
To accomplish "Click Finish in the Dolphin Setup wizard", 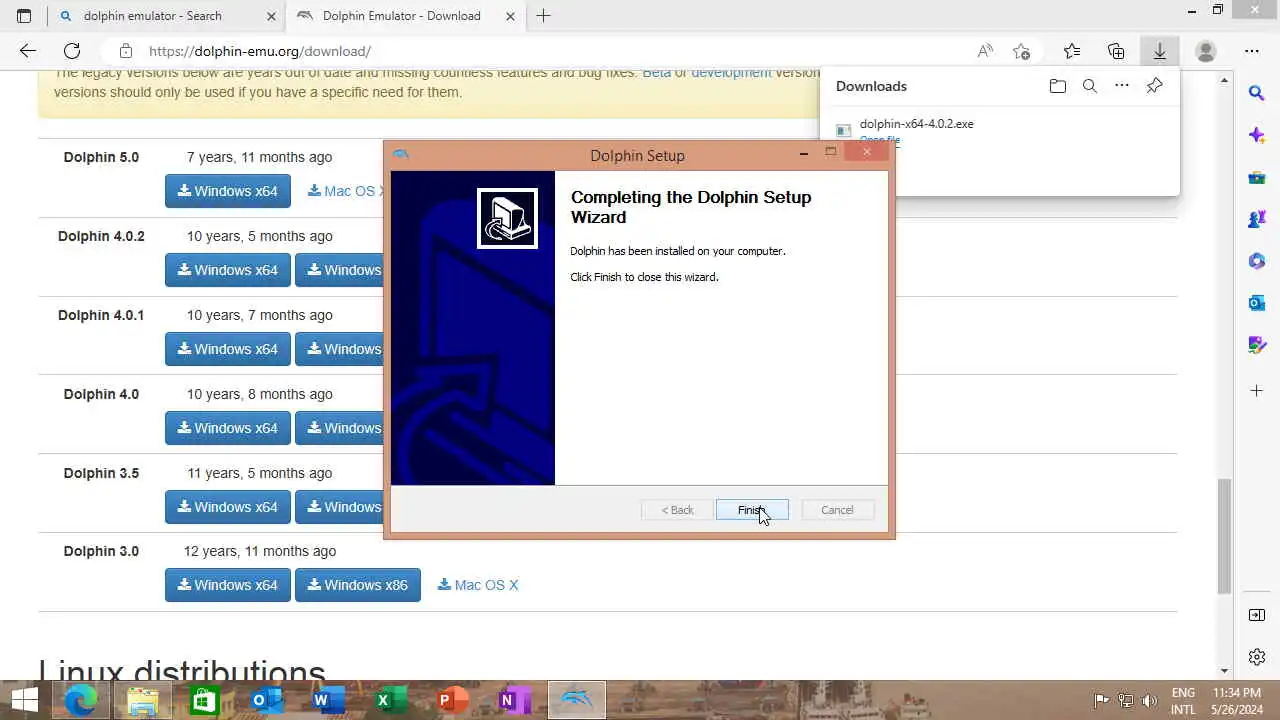I will 752,510.
